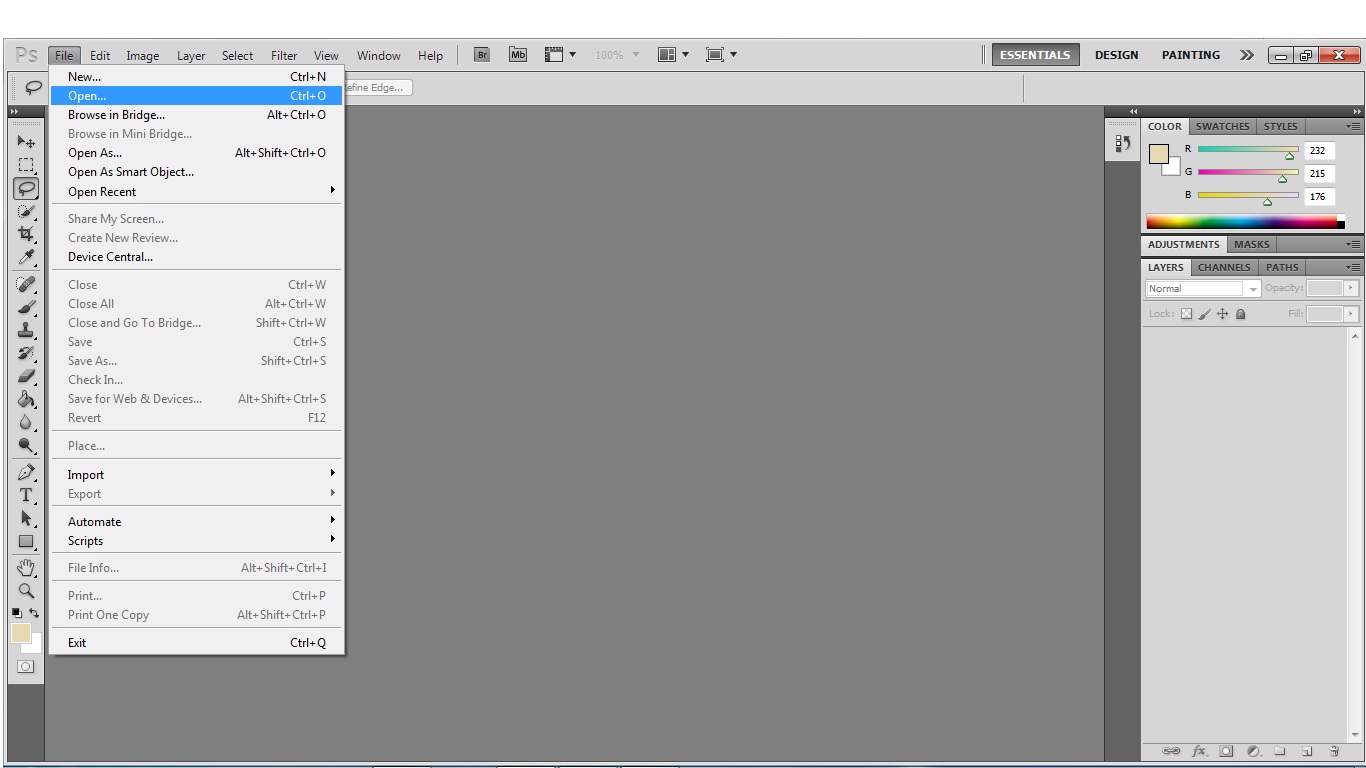Click the delete layer trash icon
1366x768 pixels.
pyautogui.click(x=1334, y=751)
